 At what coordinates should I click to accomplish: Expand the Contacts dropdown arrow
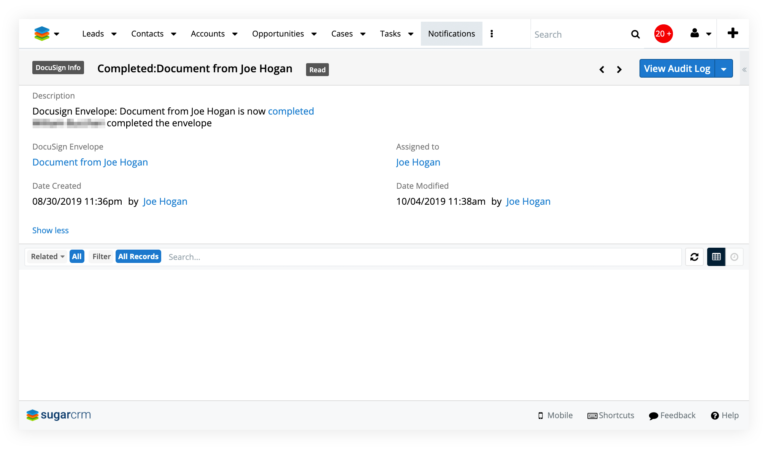(x=173, y=34)
